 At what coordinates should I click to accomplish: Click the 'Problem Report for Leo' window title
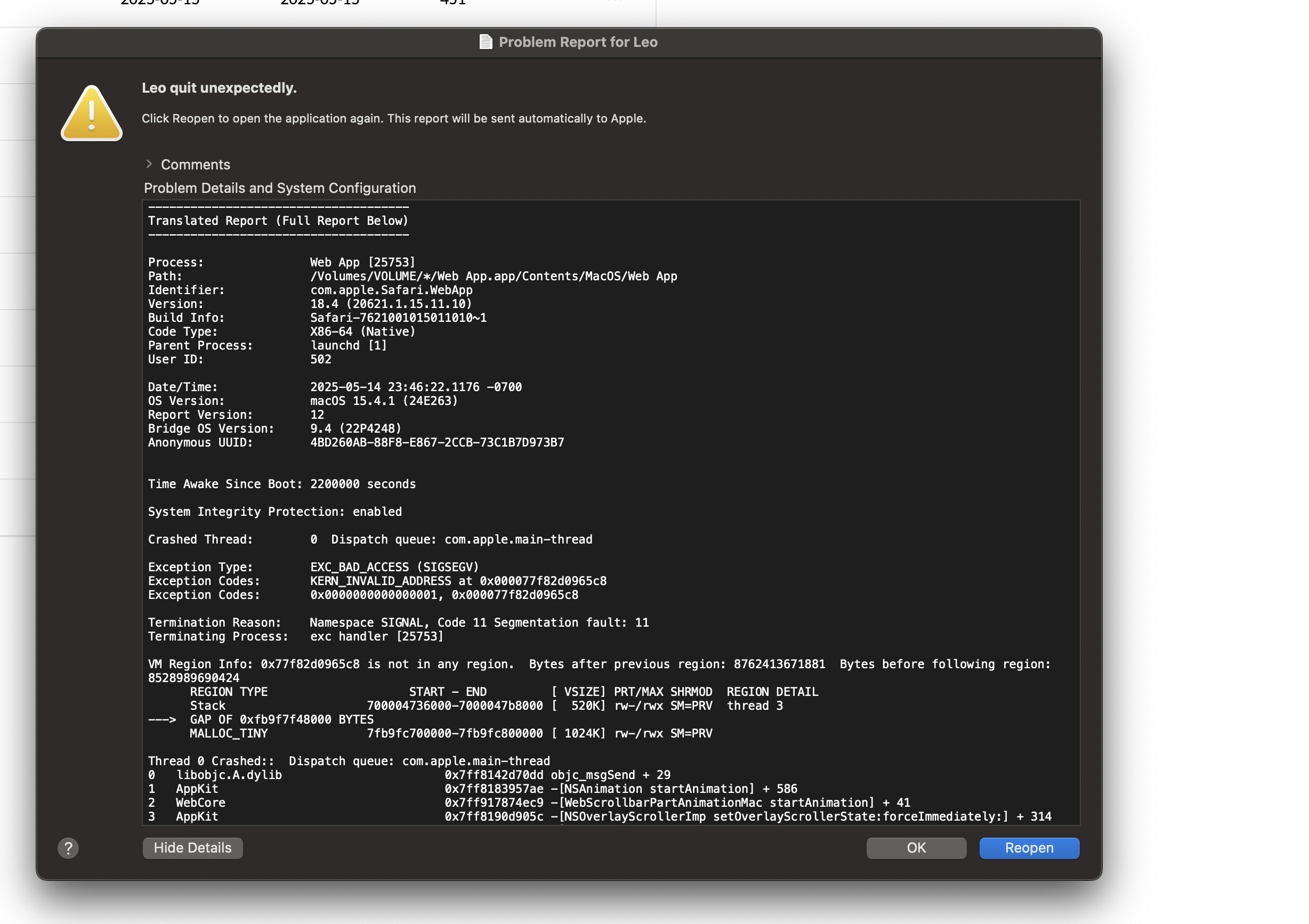(578, 42)
